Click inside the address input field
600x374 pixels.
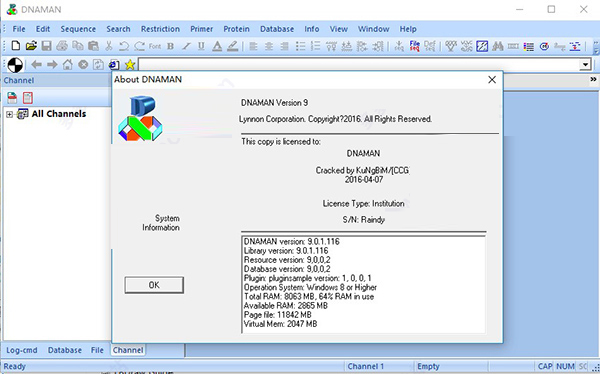[x=359, y=64]
